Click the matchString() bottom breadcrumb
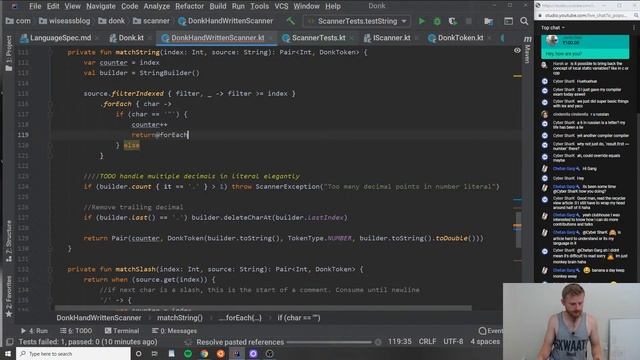Viewport: 640px width, 360px height. point(180,318)
